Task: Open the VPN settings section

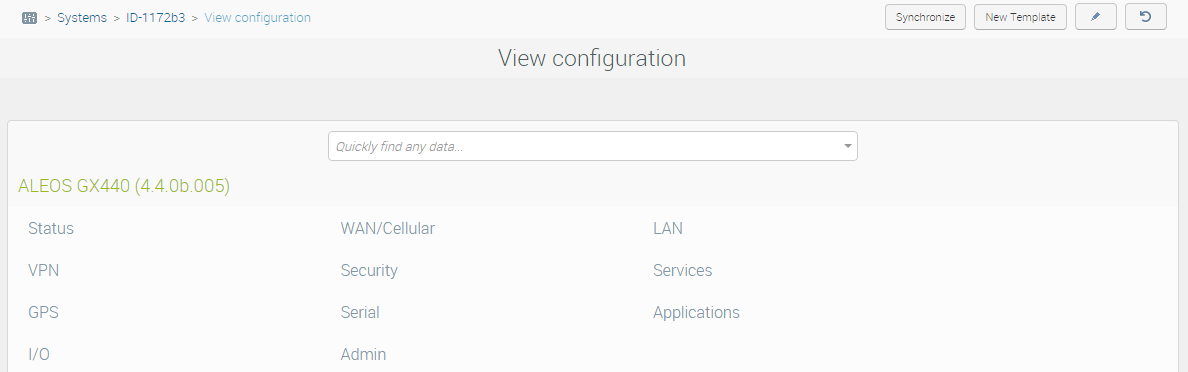Action: (x=43, y=270)
